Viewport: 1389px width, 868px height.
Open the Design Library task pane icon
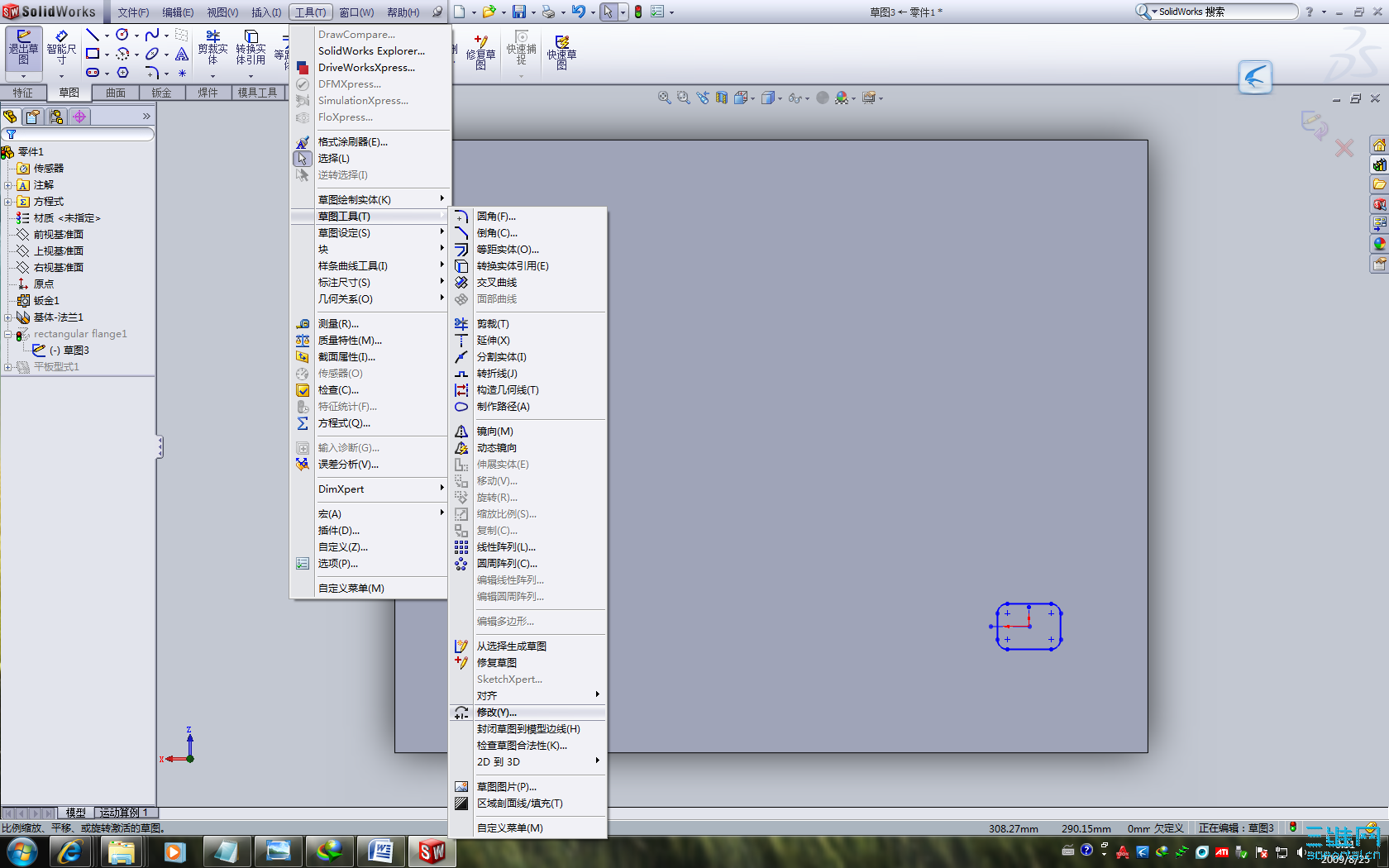pyautogui.click(x=1379, y=165)
